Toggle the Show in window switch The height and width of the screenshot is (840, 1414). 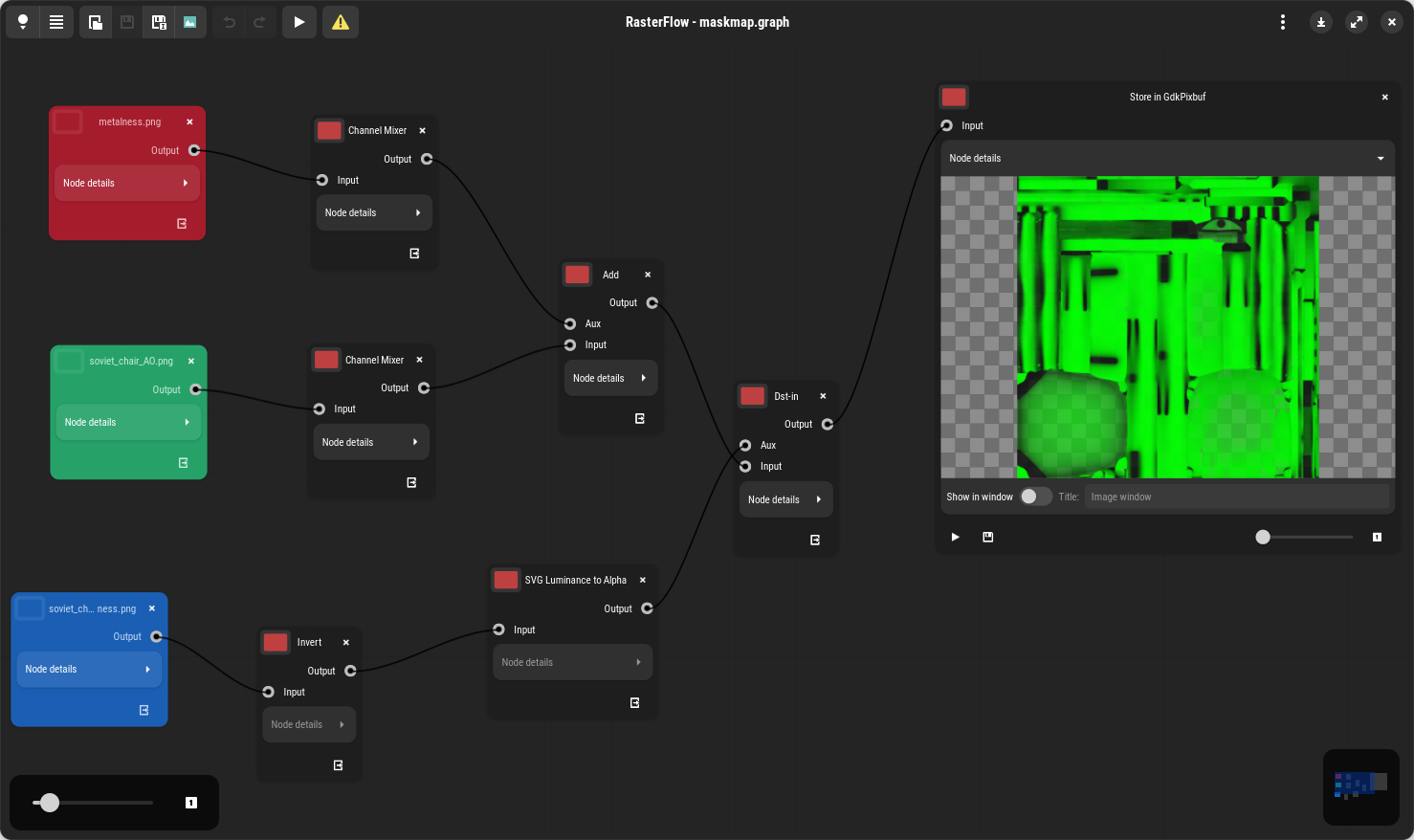click(x=1035, y=497)
